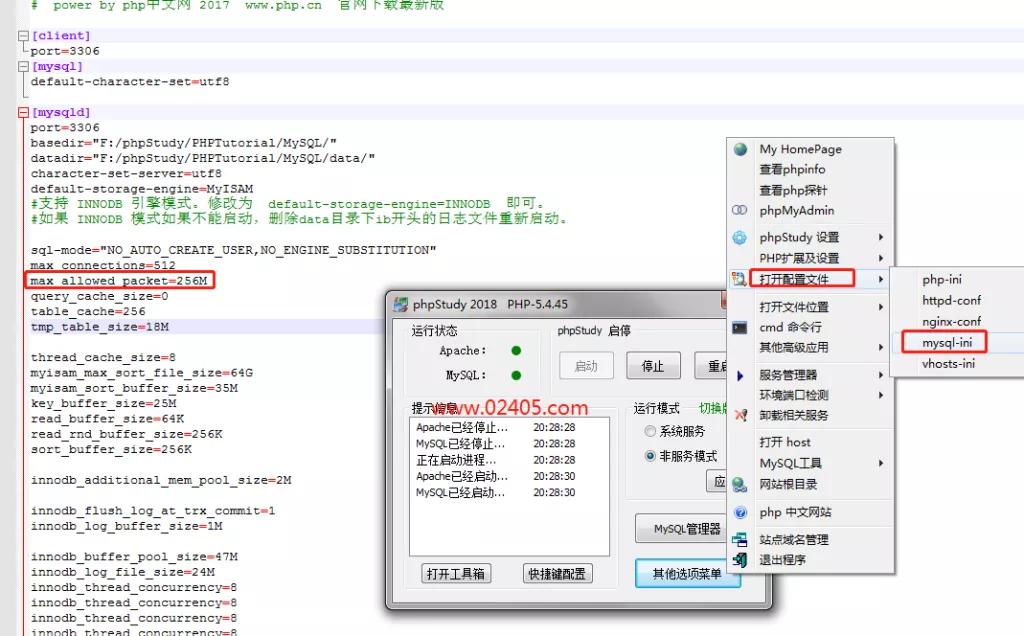
Task: Click the service manager arrow icon
Action: pyautogui.click(x=740, y=375)
